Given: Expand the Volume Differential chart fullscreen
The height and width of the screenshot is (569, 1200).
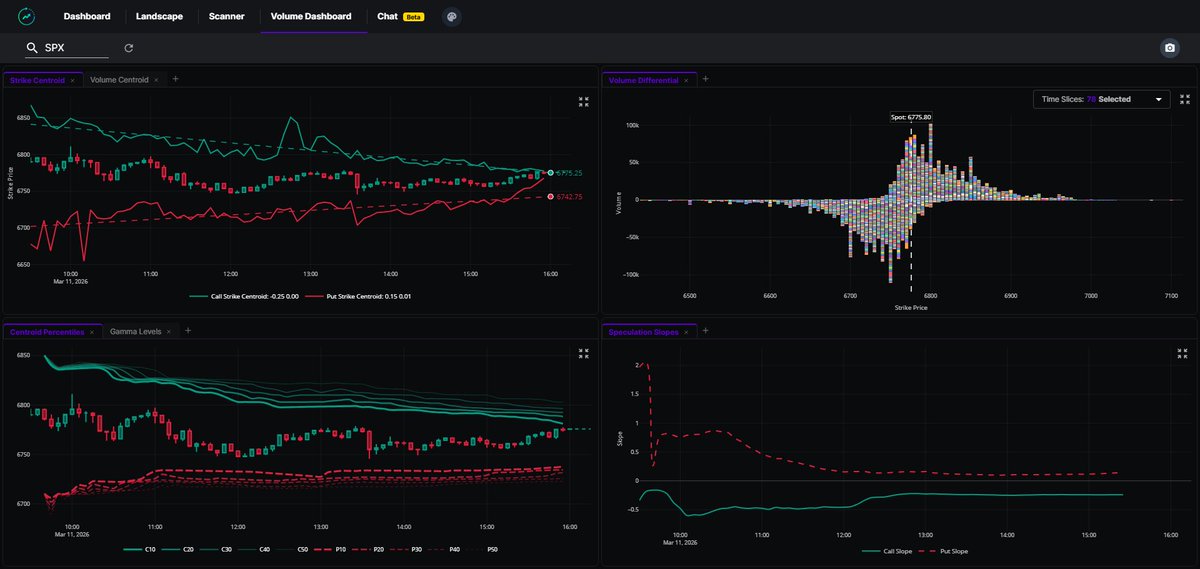Looking at the screenshot, I should click(x=1184, y=99).
